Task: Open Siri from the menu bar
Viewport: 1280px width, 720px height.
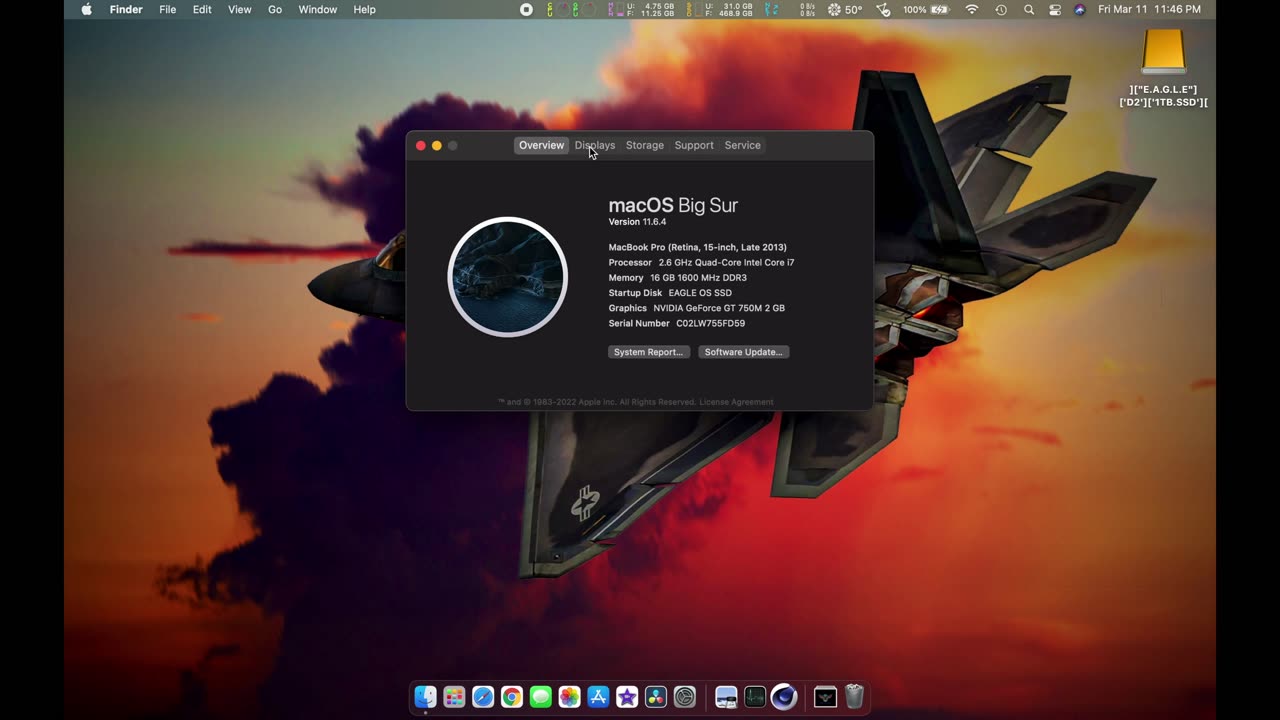Action: pyautogui.click(x=1080, y=9)
